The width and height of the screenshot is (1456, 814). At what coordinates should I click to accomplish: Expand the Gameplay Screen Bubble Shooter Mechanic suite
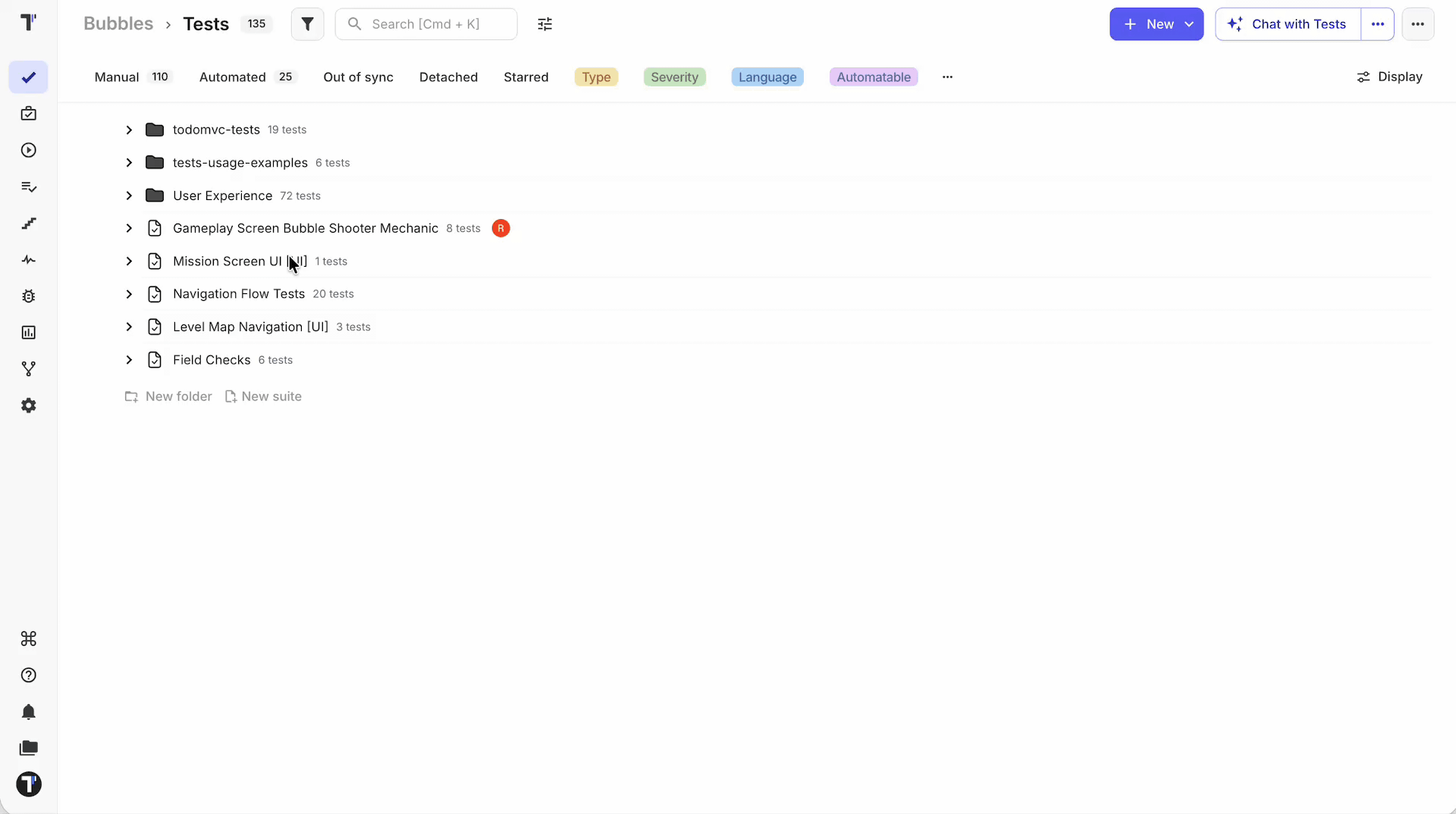(129, 228)
